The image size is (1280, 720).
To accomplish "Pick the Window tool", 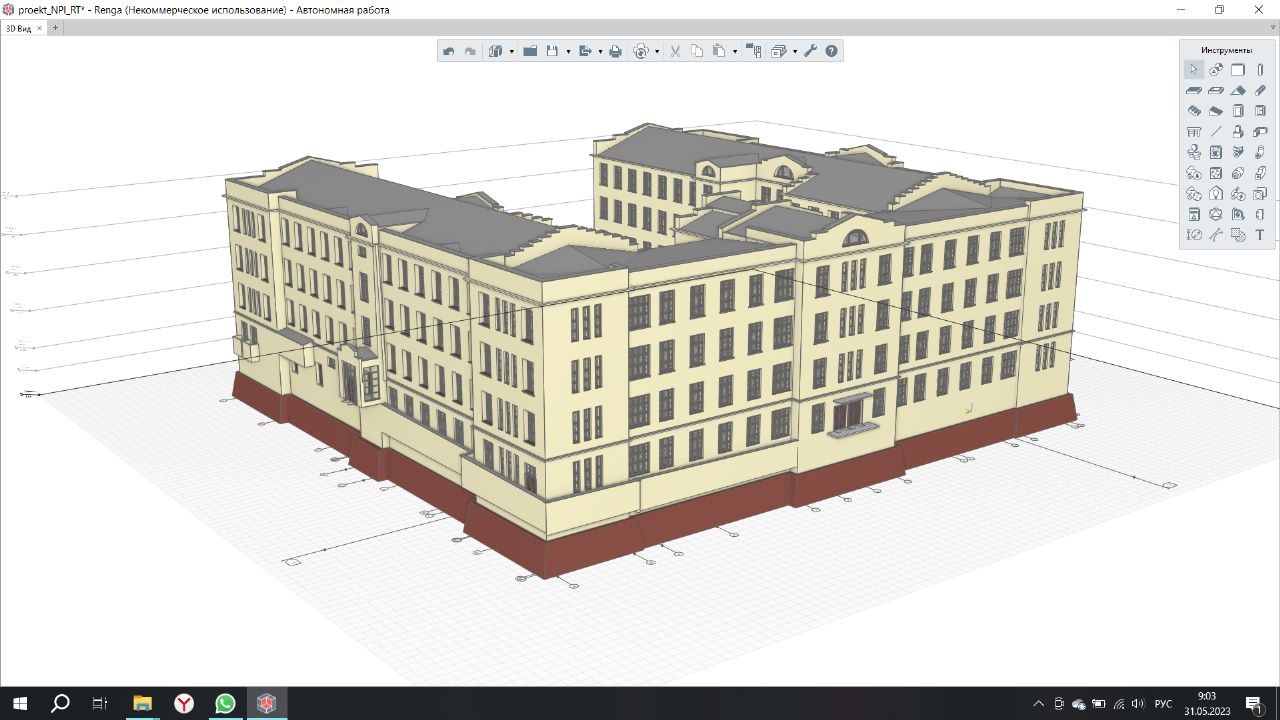I will coord(1260,111).
